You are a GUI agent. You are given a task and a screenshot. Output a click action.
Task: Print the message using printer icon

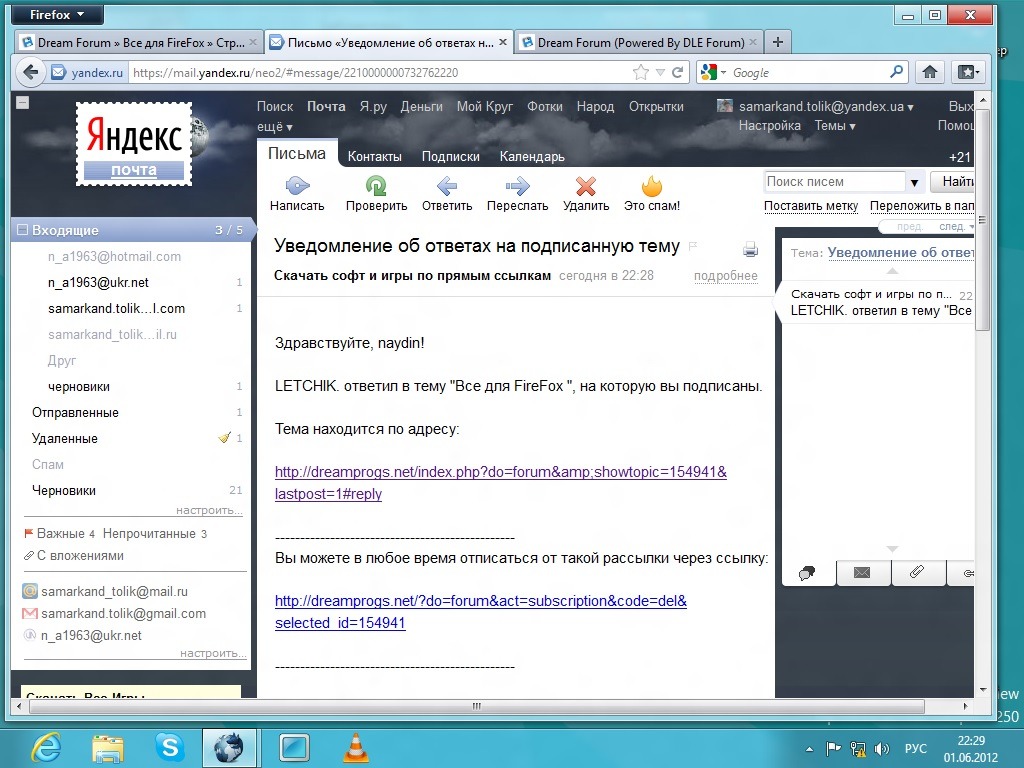point(750,249)
